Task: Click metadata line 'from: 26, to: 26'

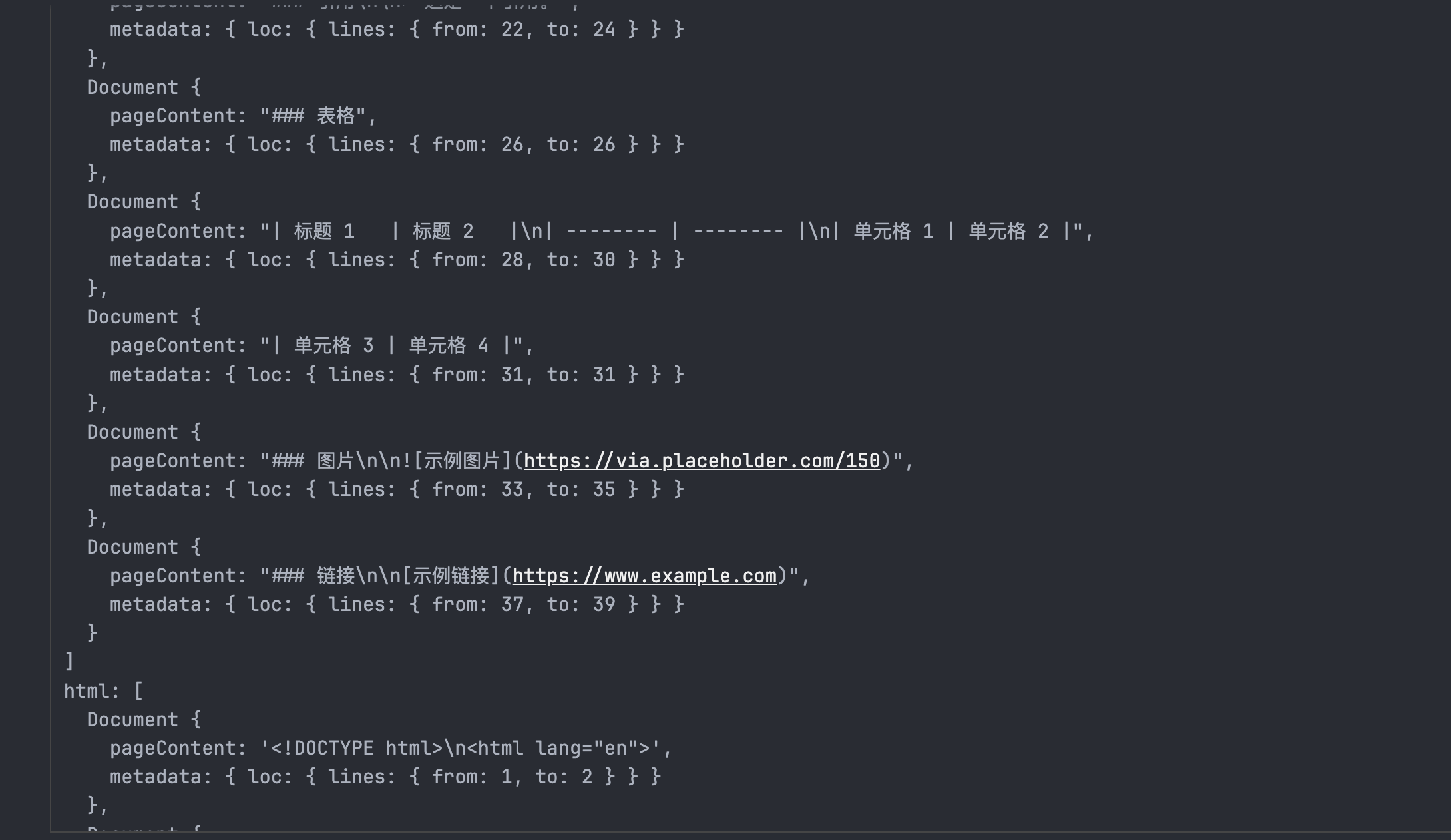Action: pos(397,144)
